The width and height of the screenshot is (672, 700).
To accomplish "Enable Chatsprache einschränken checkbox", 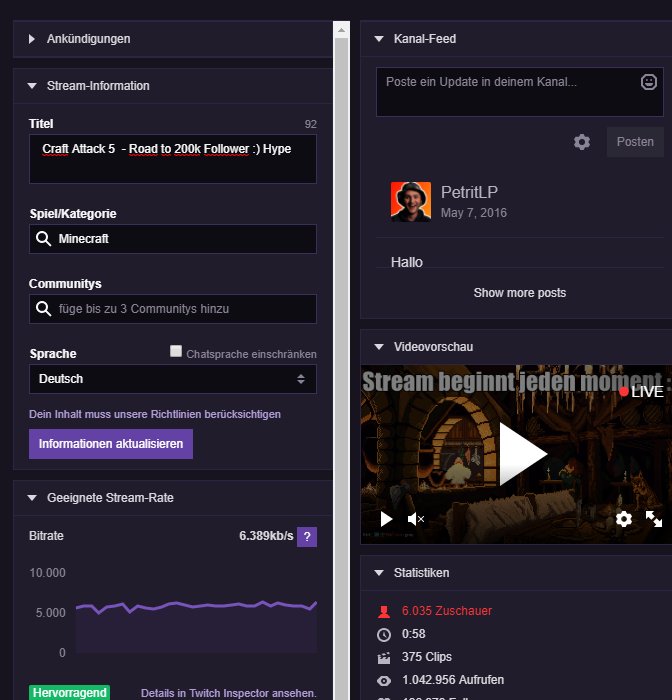I will click(176, 351).
